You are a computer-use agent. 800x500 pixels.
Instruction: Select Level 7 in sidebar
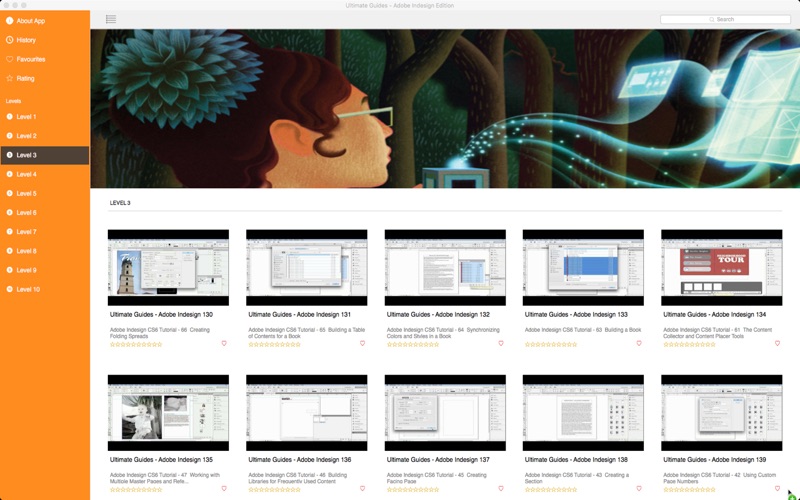[x=45, y=232]
